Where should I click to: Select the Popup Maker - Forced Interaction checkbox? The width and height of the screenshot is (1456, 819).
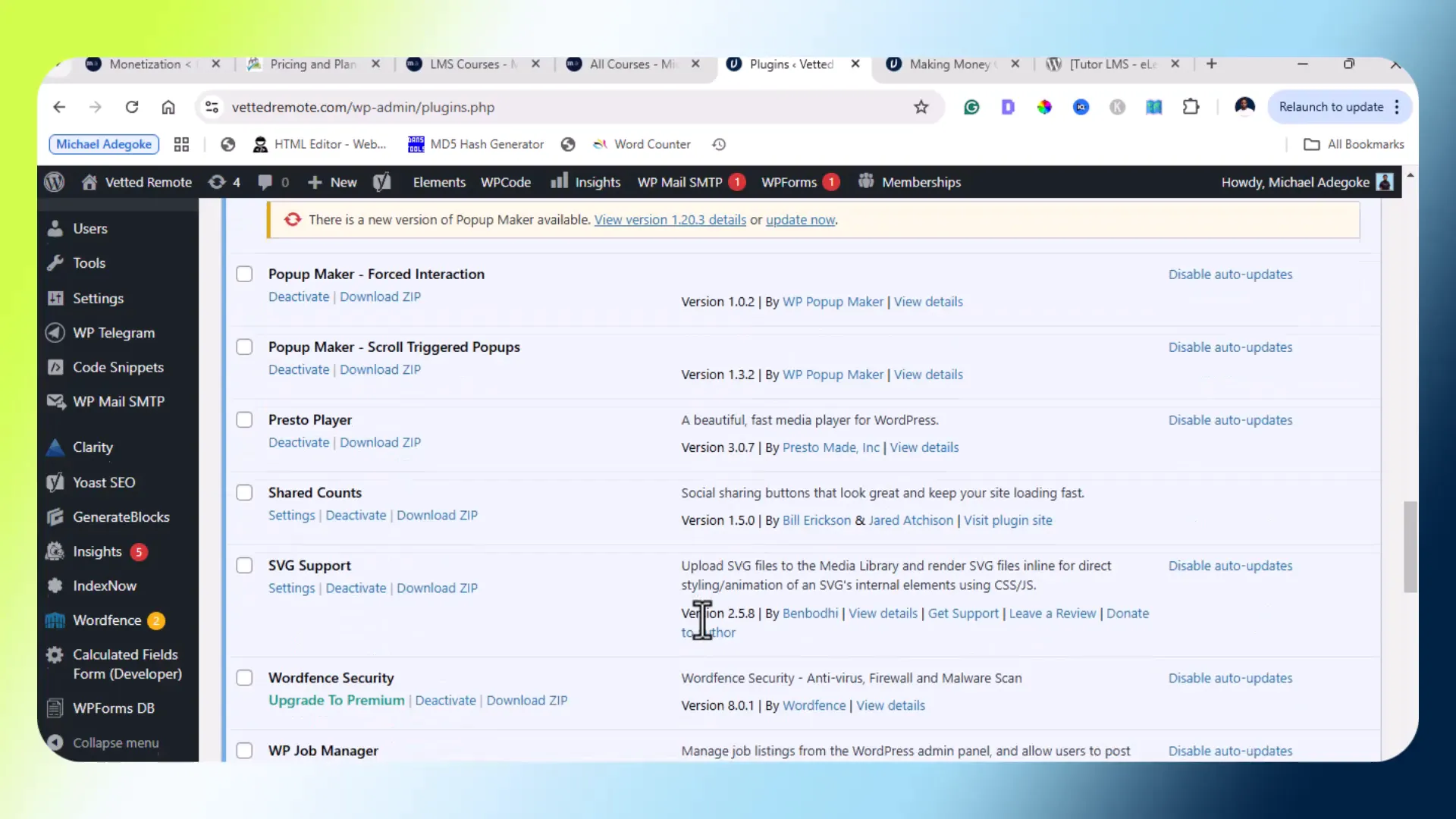click(x=244, y=274)
